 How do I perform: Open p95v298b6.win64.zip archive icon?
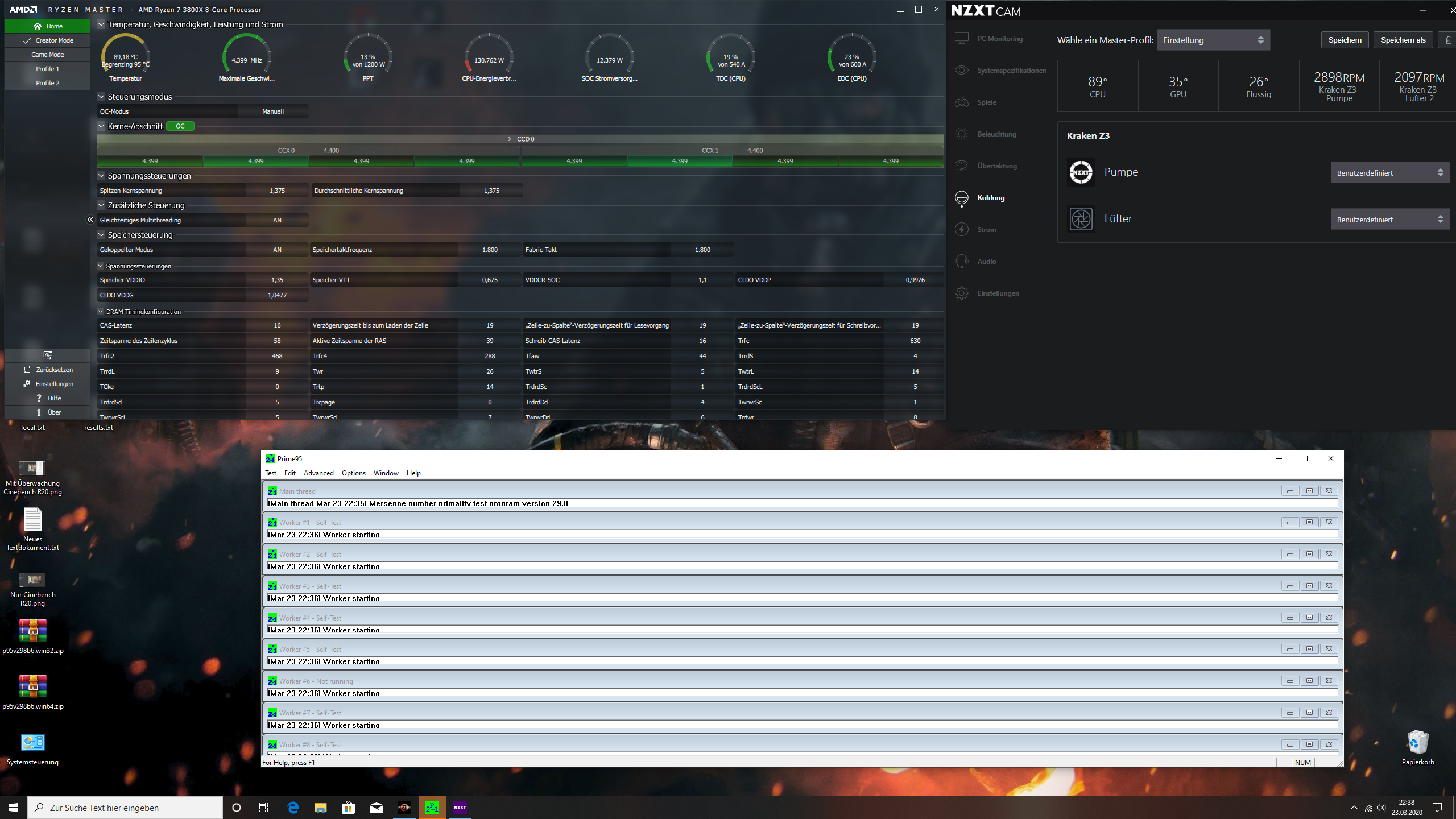pyautogui.click(x=32, y=686)
